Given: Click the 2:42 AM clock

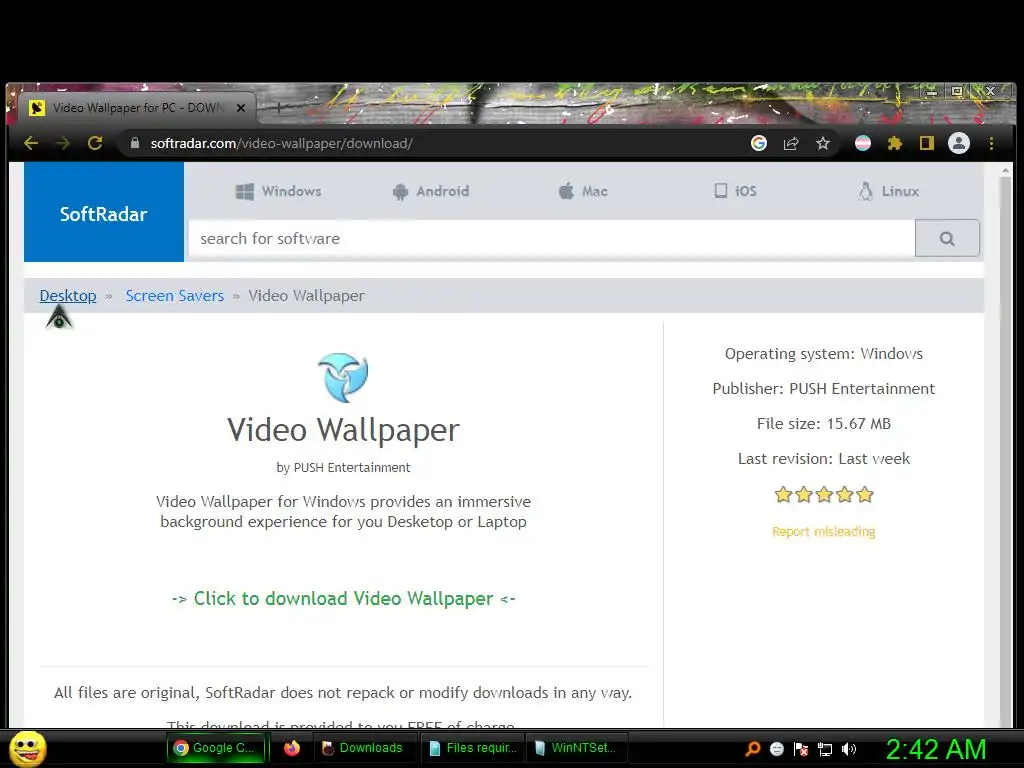Looking at the screenshot, I should tap(936, 749).
